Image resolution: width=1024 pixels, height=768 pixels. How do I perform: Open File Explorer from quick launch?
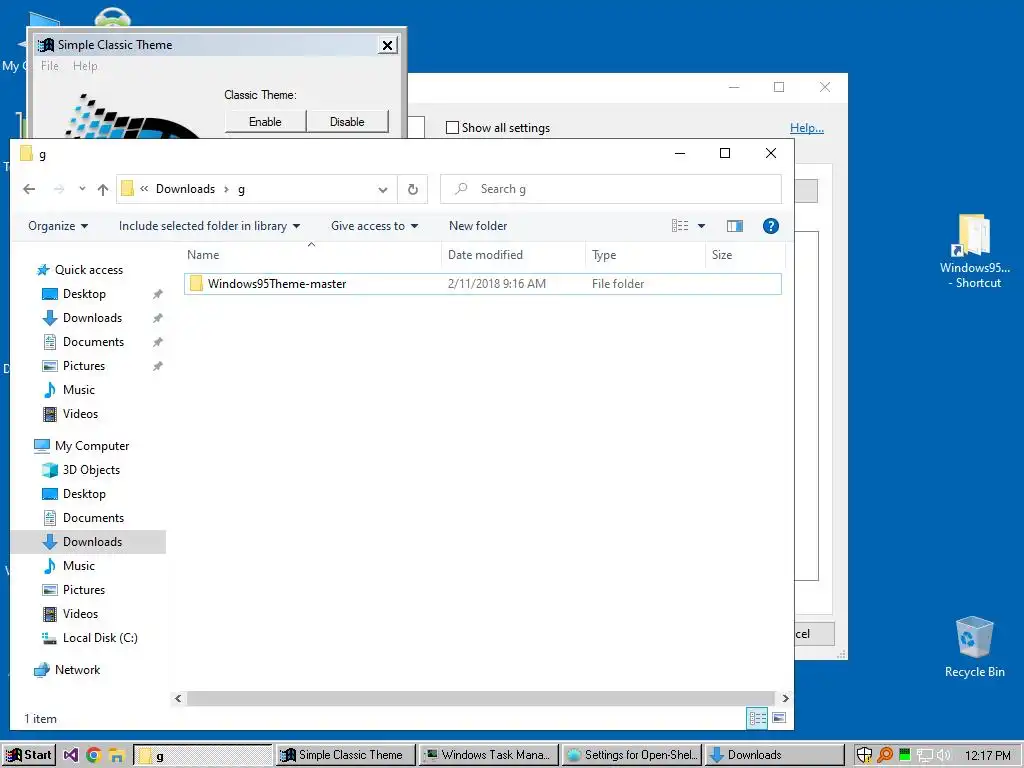tap(116, 756)
